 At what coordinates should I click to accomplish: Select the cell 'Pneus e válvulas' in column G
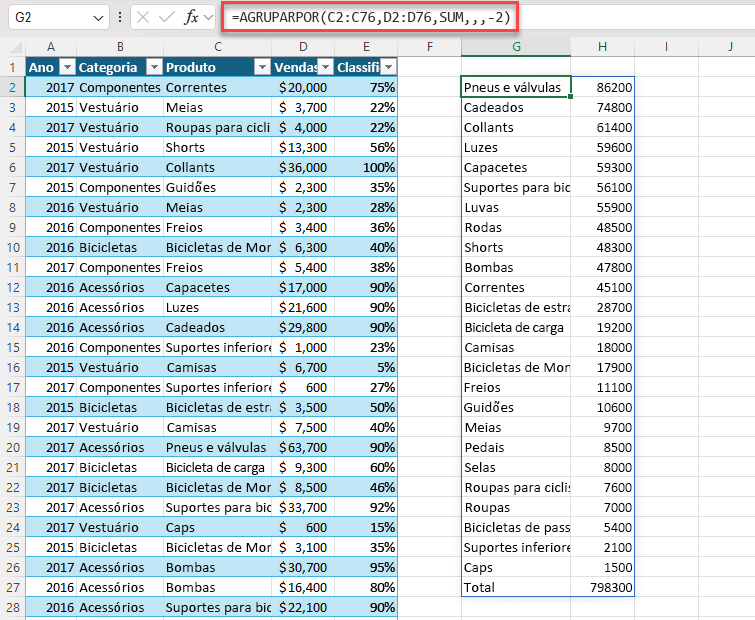point(516,87)
